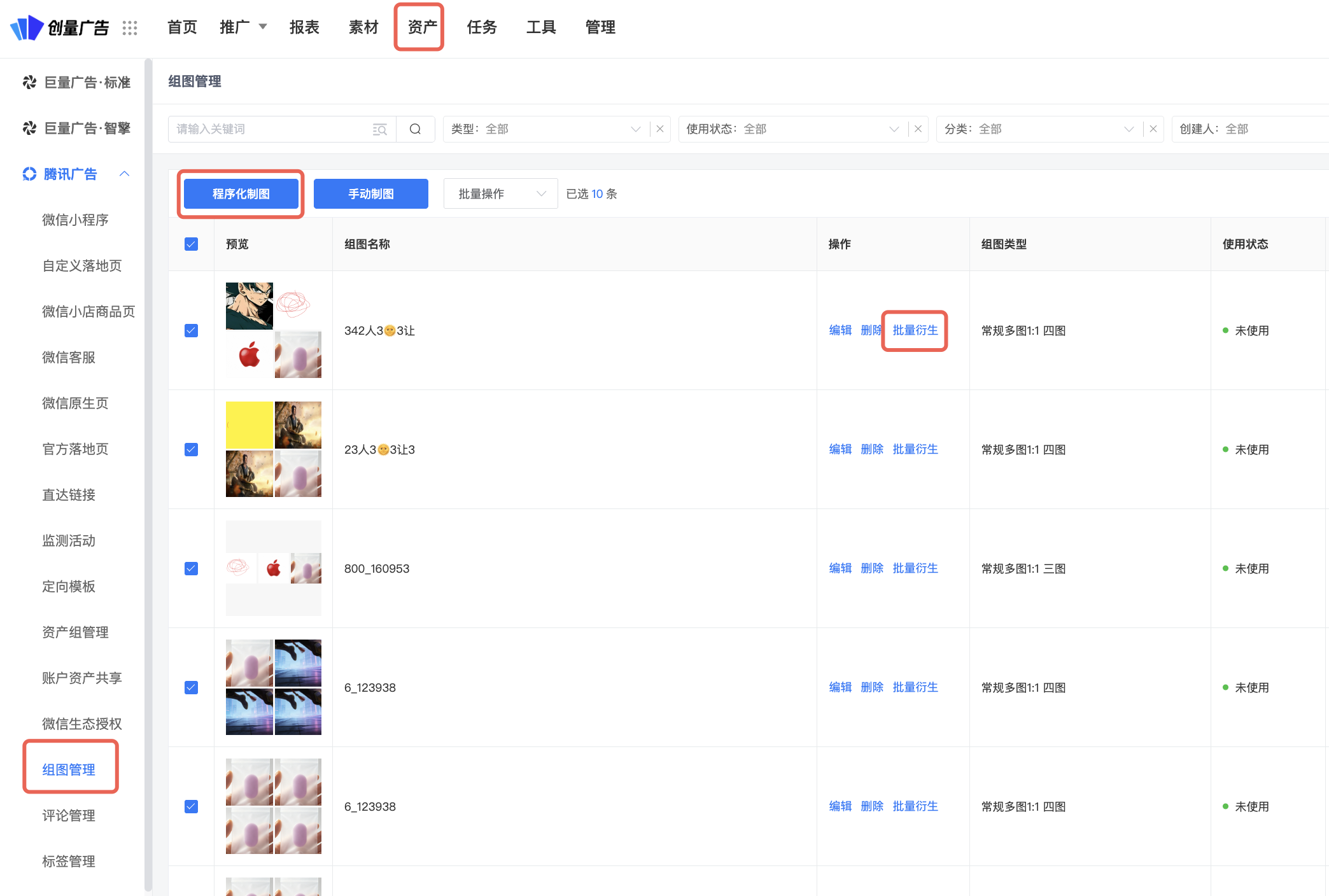Open the 批量操作 dropdown
Screen dimensions: 1329x896
(x=500, y=193)
